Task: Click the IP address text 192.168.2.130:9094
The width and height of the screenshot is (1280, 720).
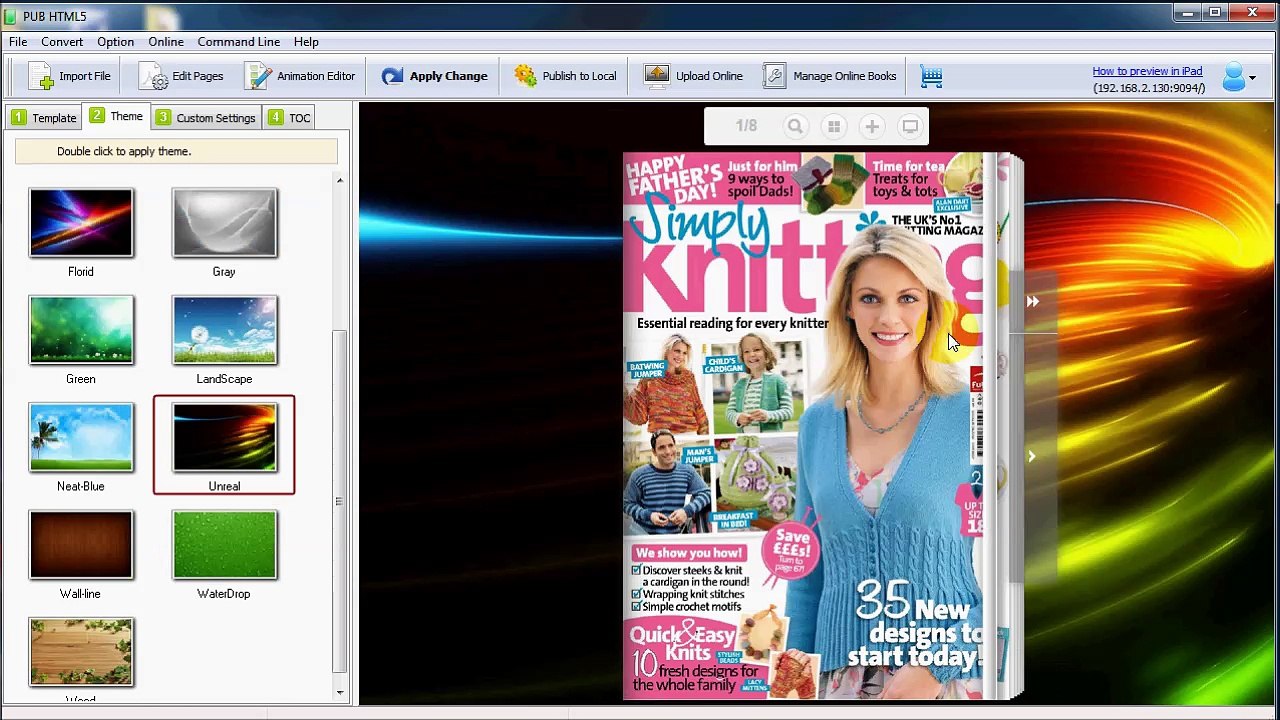Action: pyautogui.click(x=1149, y=88)
